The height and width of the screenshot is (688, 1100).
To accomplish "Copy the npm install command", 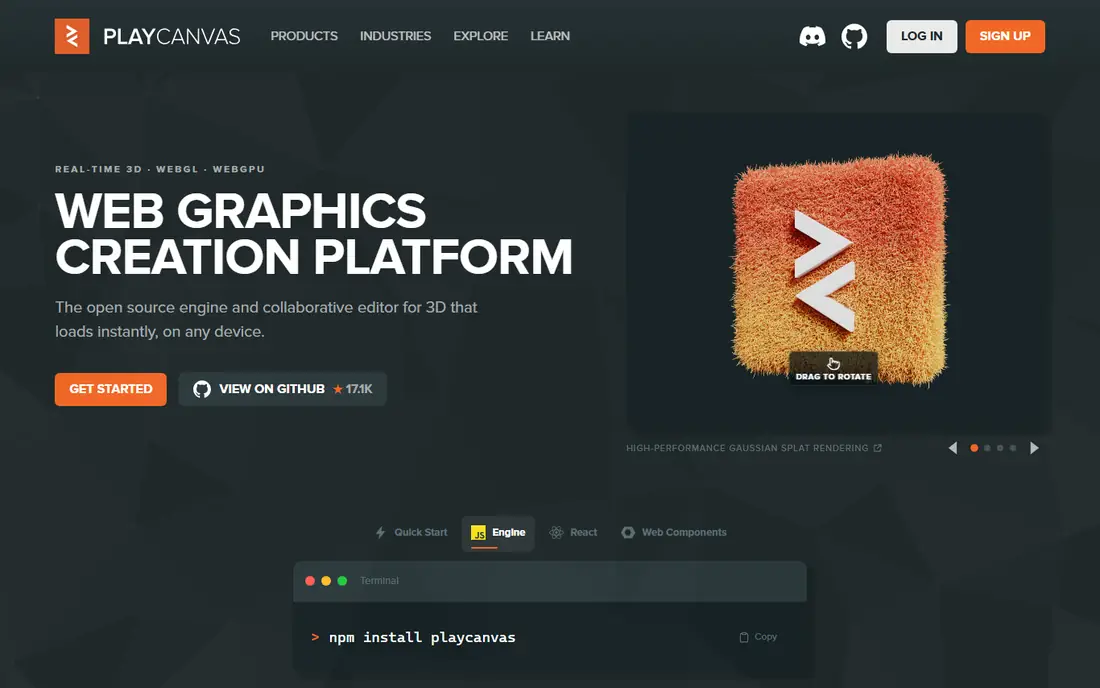I will (758, 637).
